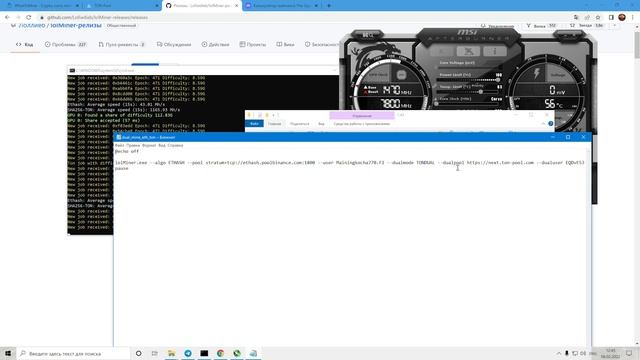This screenshot has height=360, width=640.
Task: Switch to the first Chrome tab
Action: point(41,6)
